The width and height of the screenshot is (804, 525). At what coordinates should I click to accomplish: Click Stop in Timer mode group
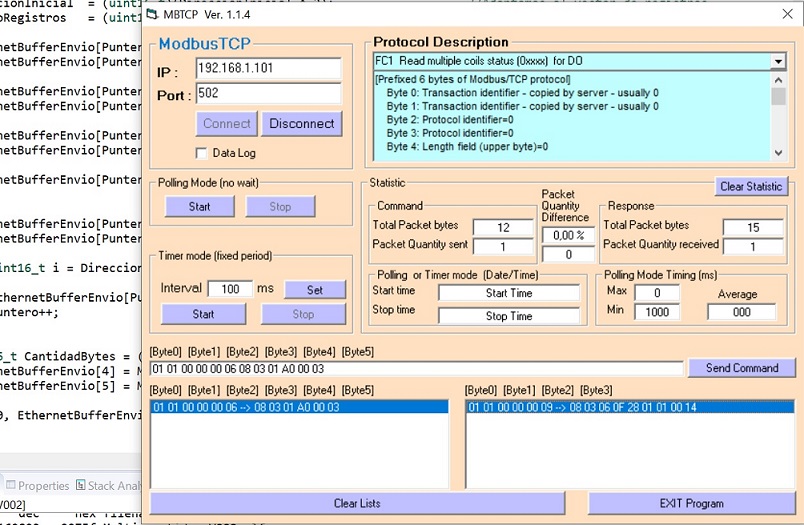(x=303, y=314)
